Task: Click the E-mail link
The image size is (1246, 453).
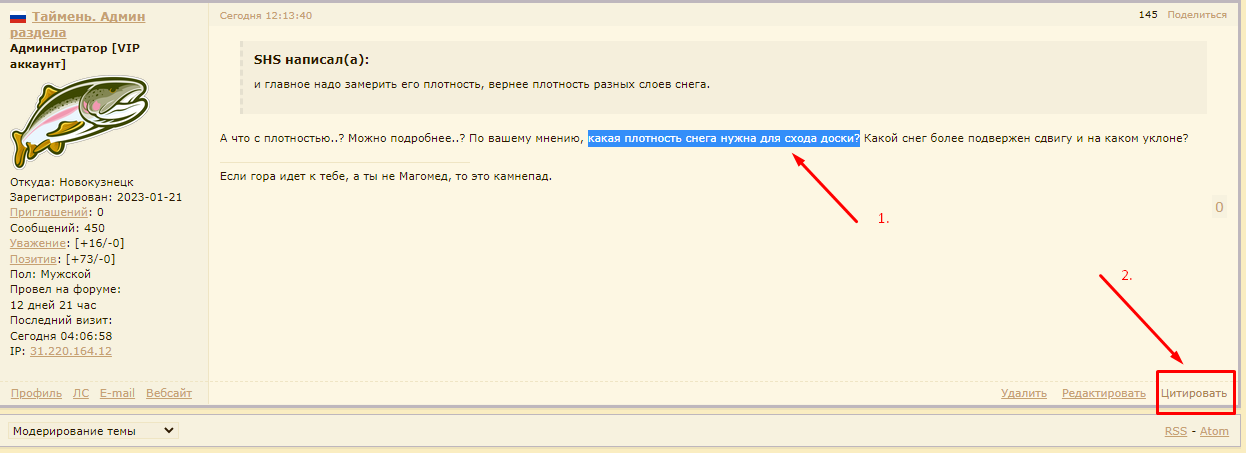Action: 117,393
